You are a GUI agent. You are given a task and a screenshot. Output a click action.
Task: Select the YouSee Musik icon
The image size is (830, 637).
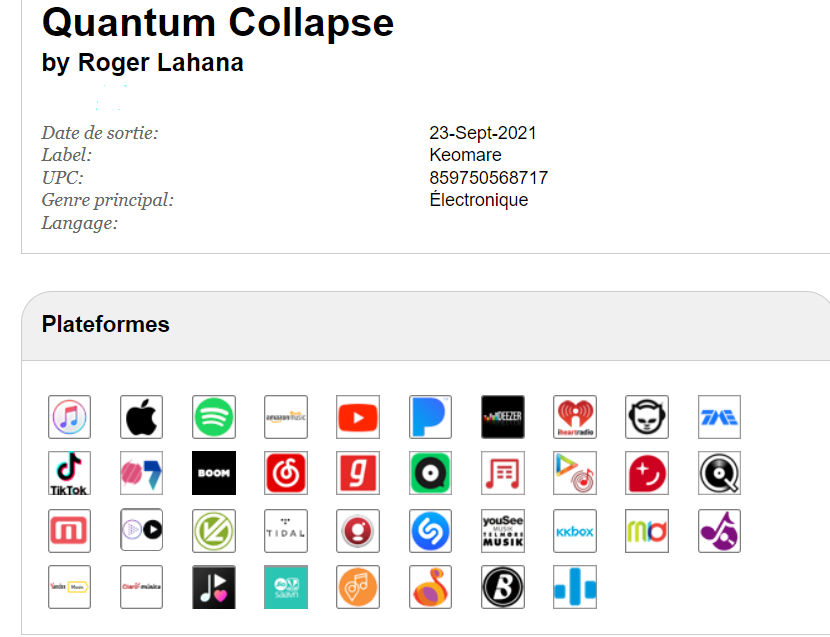point(503,531)
